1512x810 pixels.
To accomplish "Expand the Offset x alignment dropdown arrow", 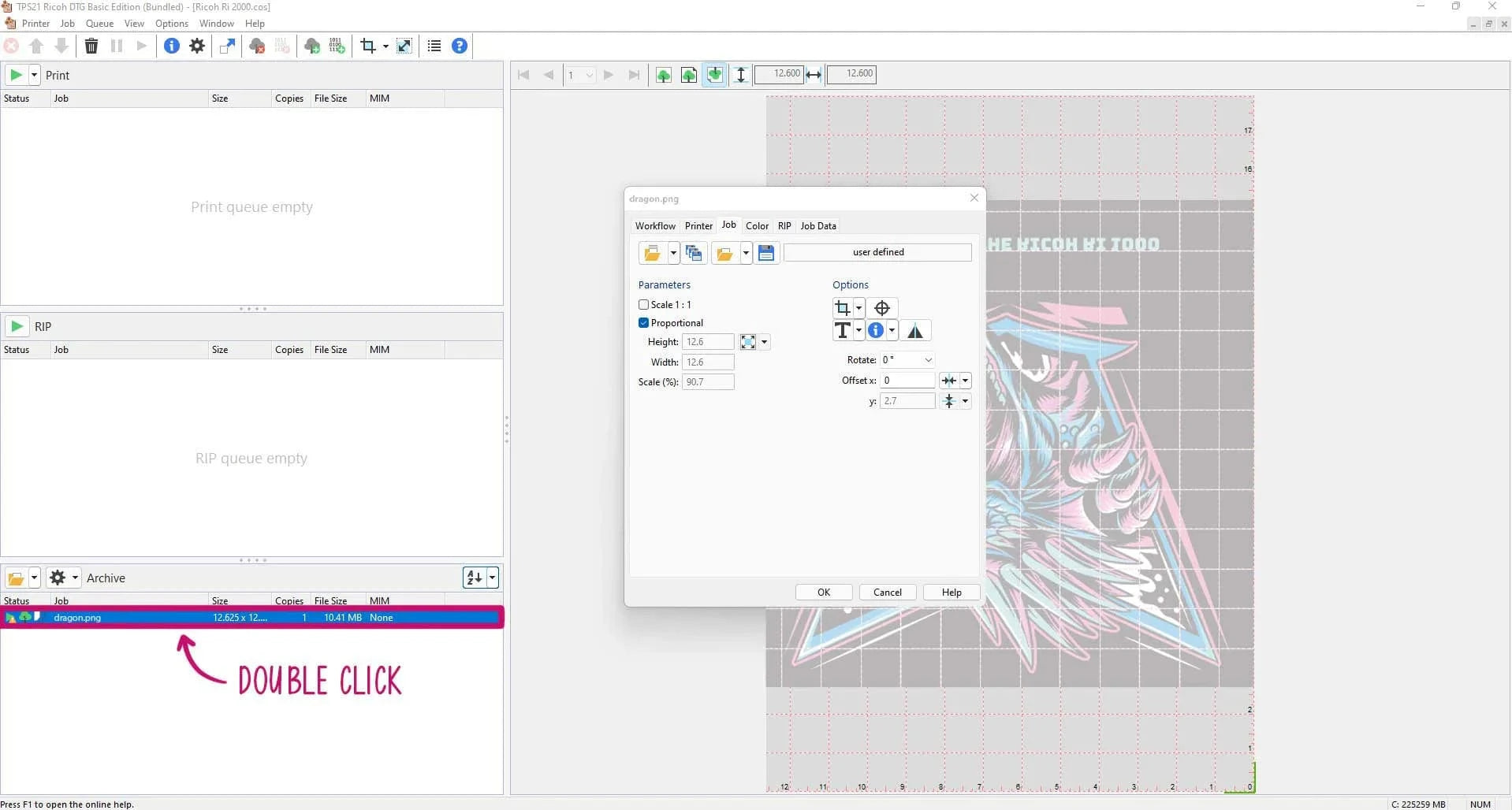I will tap(965, 381).
